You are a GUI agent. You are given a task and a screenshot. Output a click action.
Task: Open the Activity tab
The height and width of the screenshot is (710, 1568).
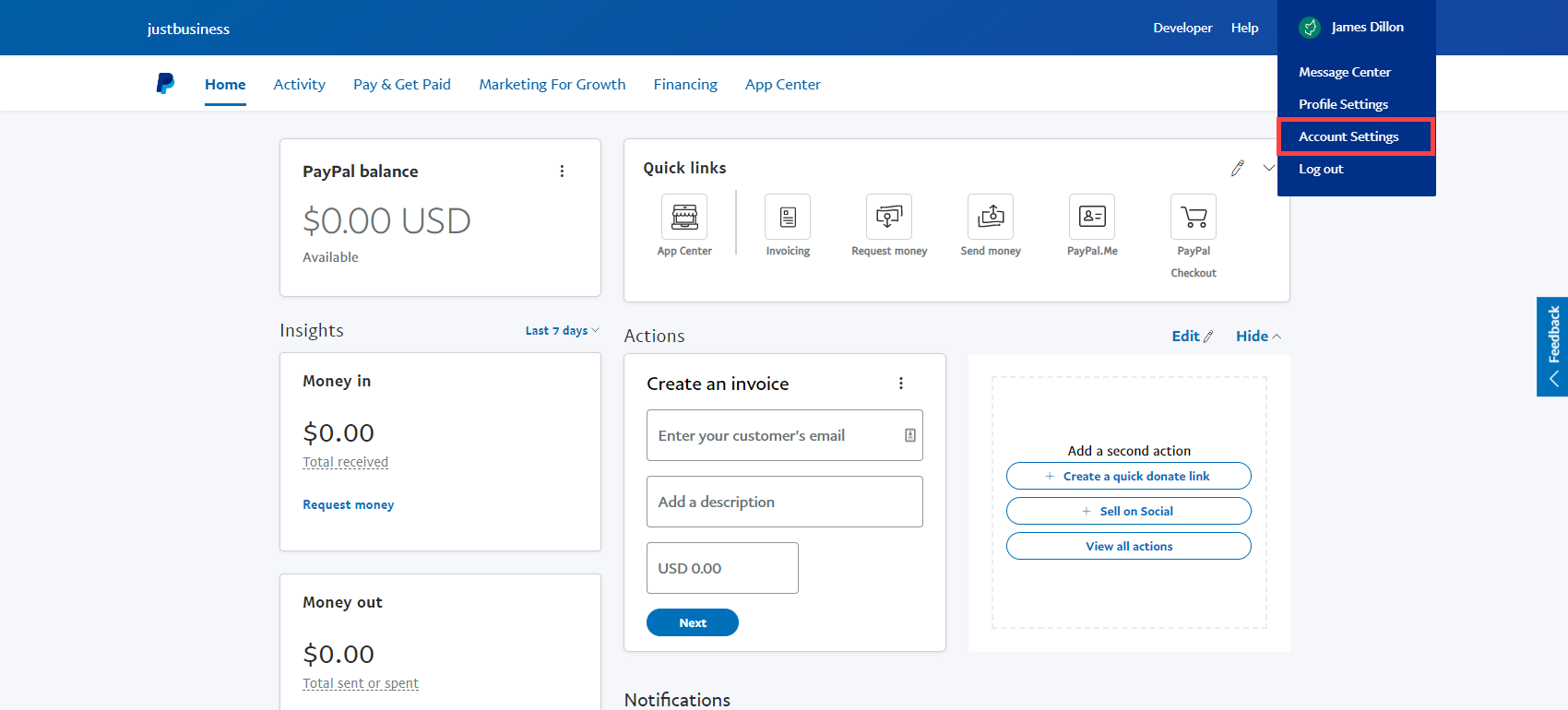pos(300,84)
